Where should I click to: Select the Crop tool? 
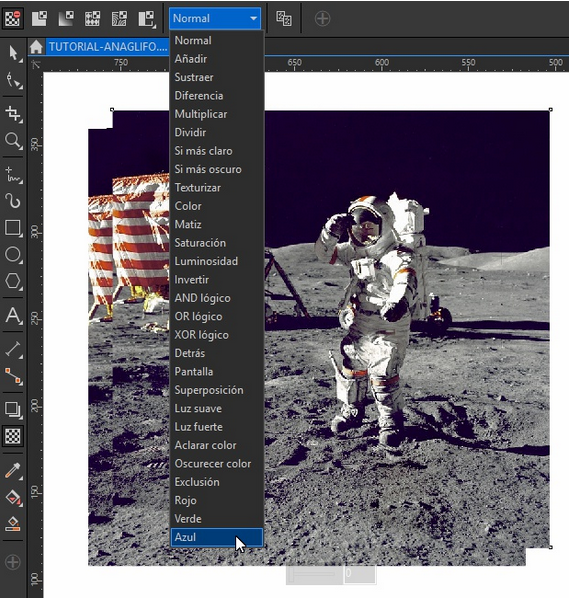(13, 114)
